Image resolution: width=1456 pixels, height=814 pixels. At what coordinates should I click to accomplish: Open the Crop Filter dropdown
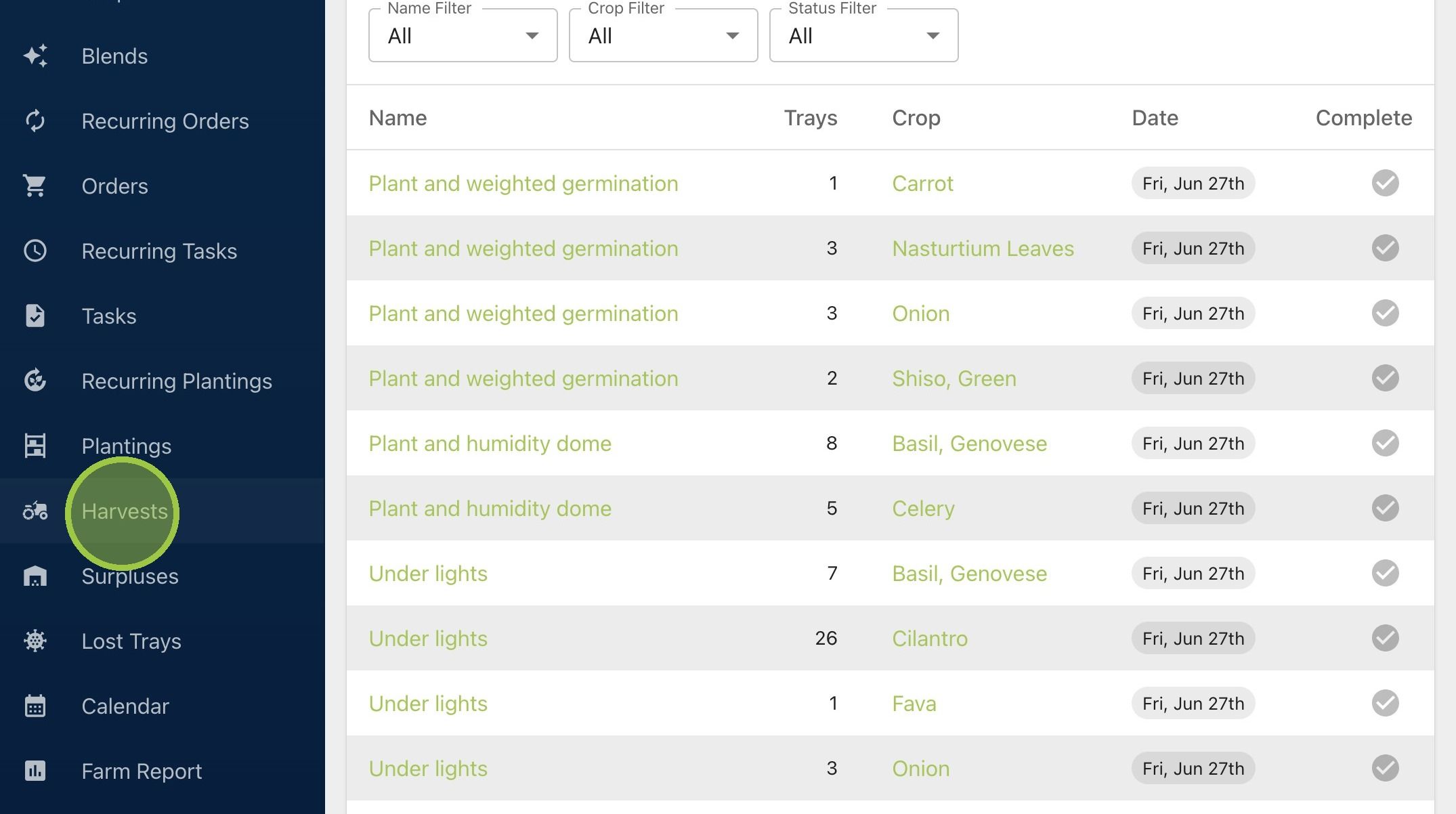(664, 36)
